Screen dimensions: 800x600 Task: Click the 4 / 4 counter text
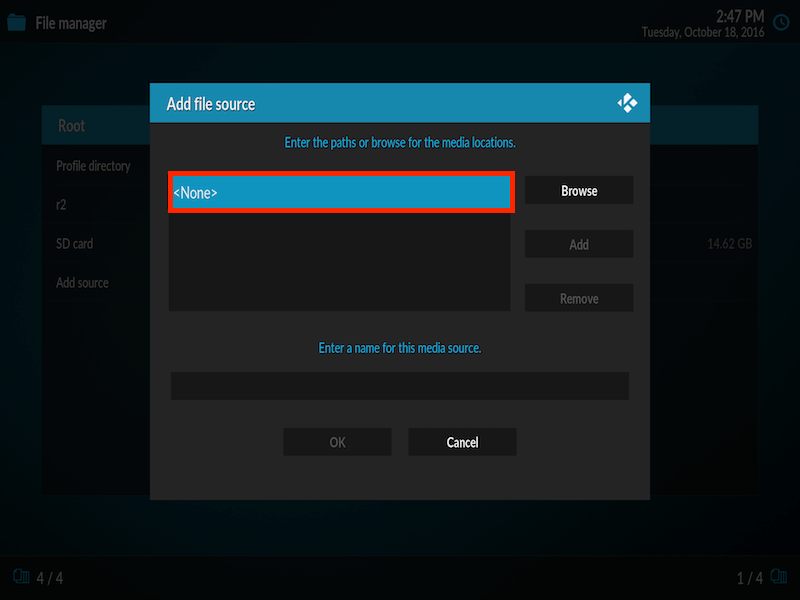(x=49, y=578)
